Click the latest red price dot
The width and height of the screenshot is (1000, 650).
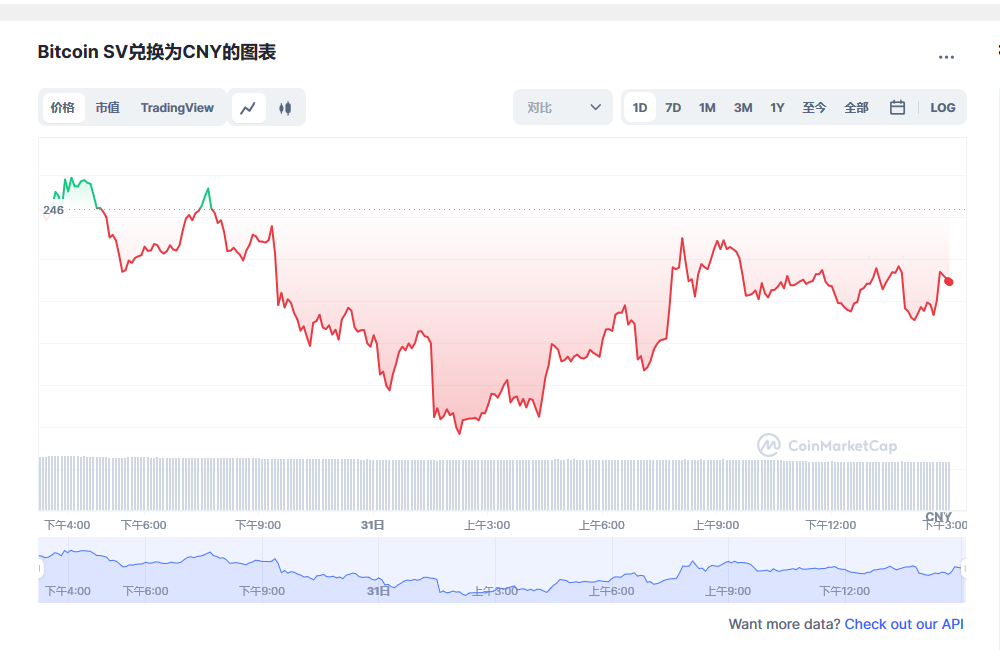[x=949, y=282]
